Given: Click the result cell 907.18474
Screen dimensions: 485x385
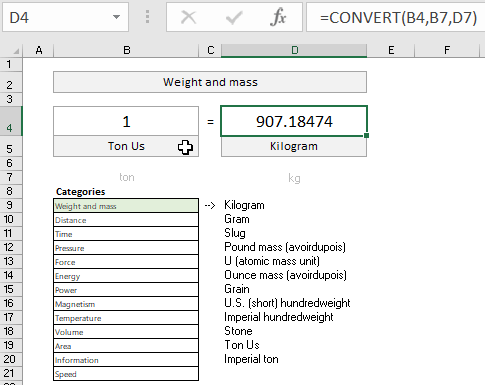Looking at the screenshot, I should pos(294,121).
